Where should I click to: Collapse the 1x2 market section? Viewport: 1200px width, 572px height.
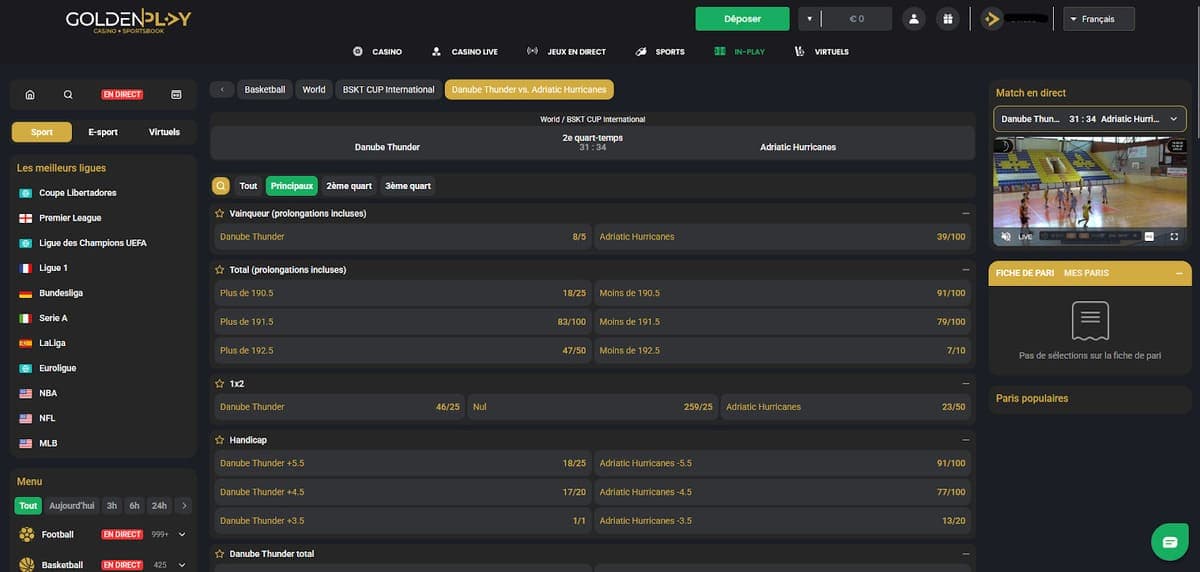pyautogui.click(x=965, y=384)
